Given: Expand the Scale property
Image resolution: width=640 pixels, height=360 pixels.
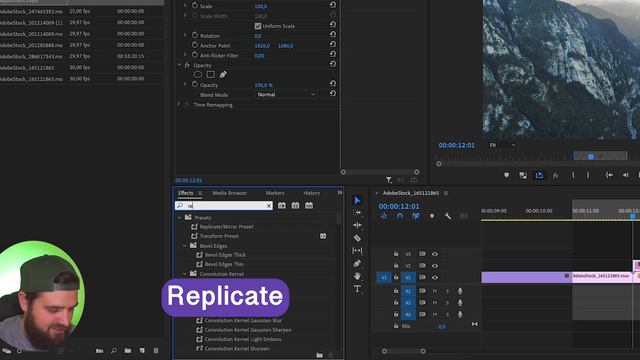Looking at the screenshot, I should (x=185, y=5).
